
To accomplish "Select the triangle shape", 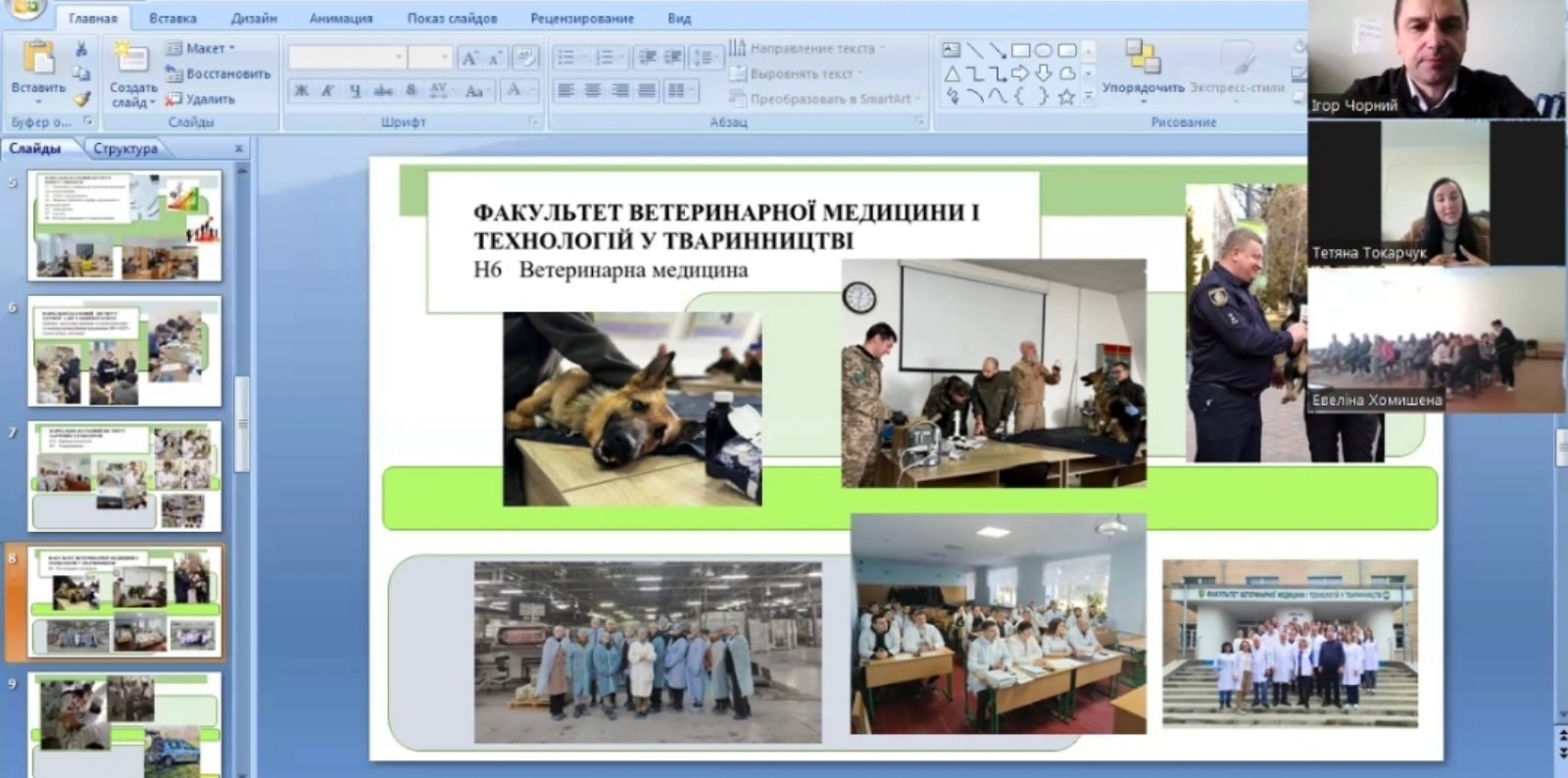I will coord(952,73).
